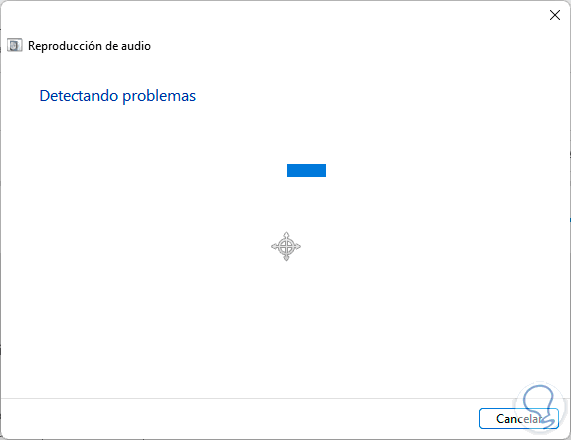Click the word "Reproducción" in the dialog title

65,46
